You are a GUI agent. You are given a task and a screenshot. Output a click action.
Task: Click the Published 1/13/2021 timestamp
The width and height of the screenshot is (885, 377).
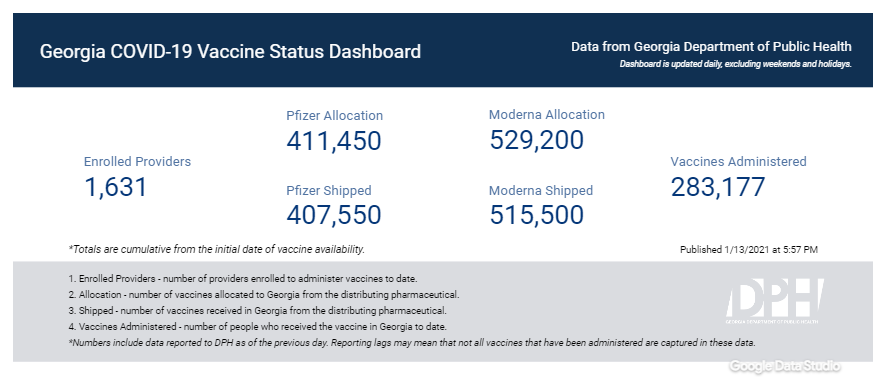pyautogui.click(x=748, y=249)
